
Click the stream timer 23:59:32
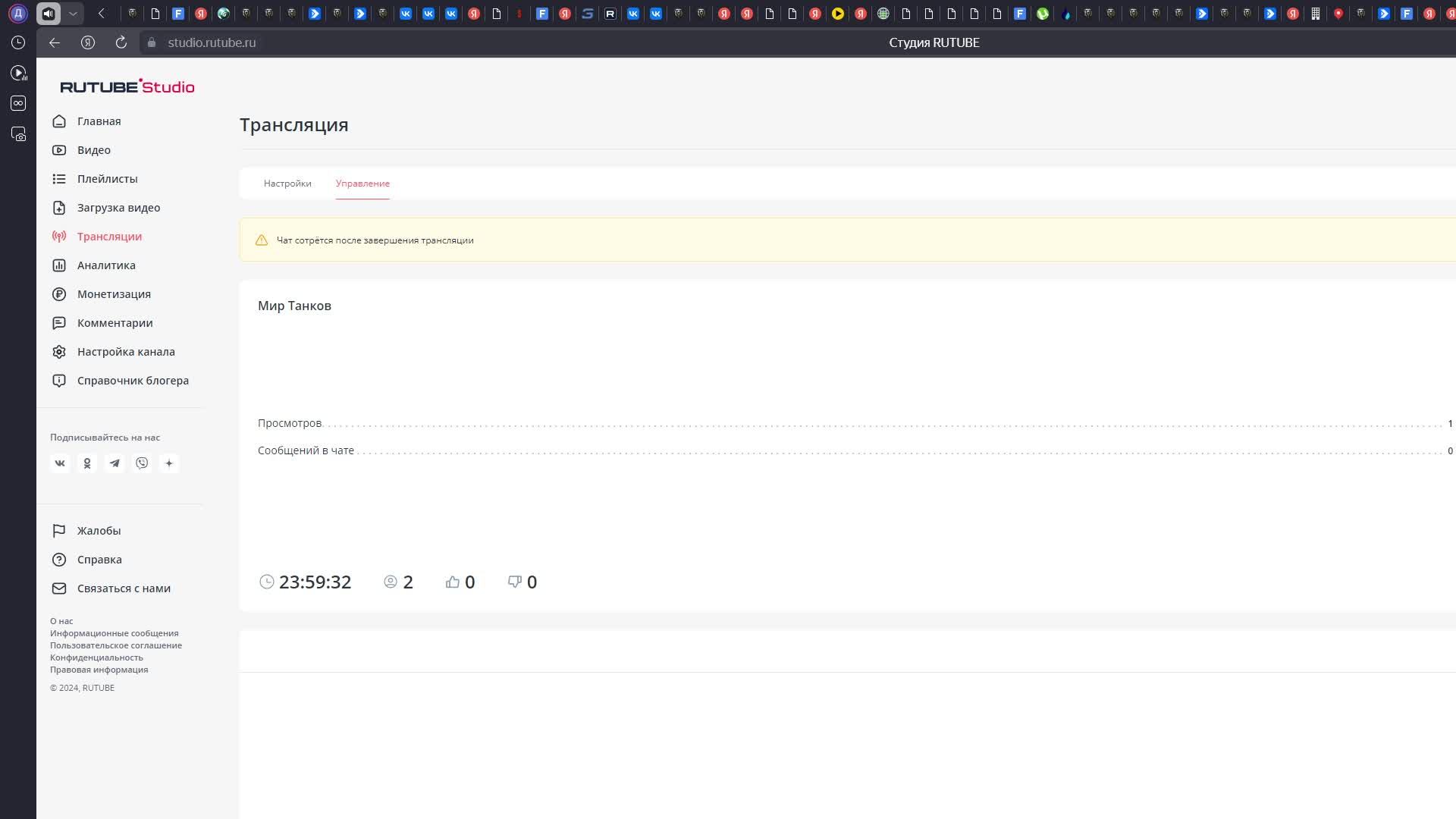[x=315, y=582]
